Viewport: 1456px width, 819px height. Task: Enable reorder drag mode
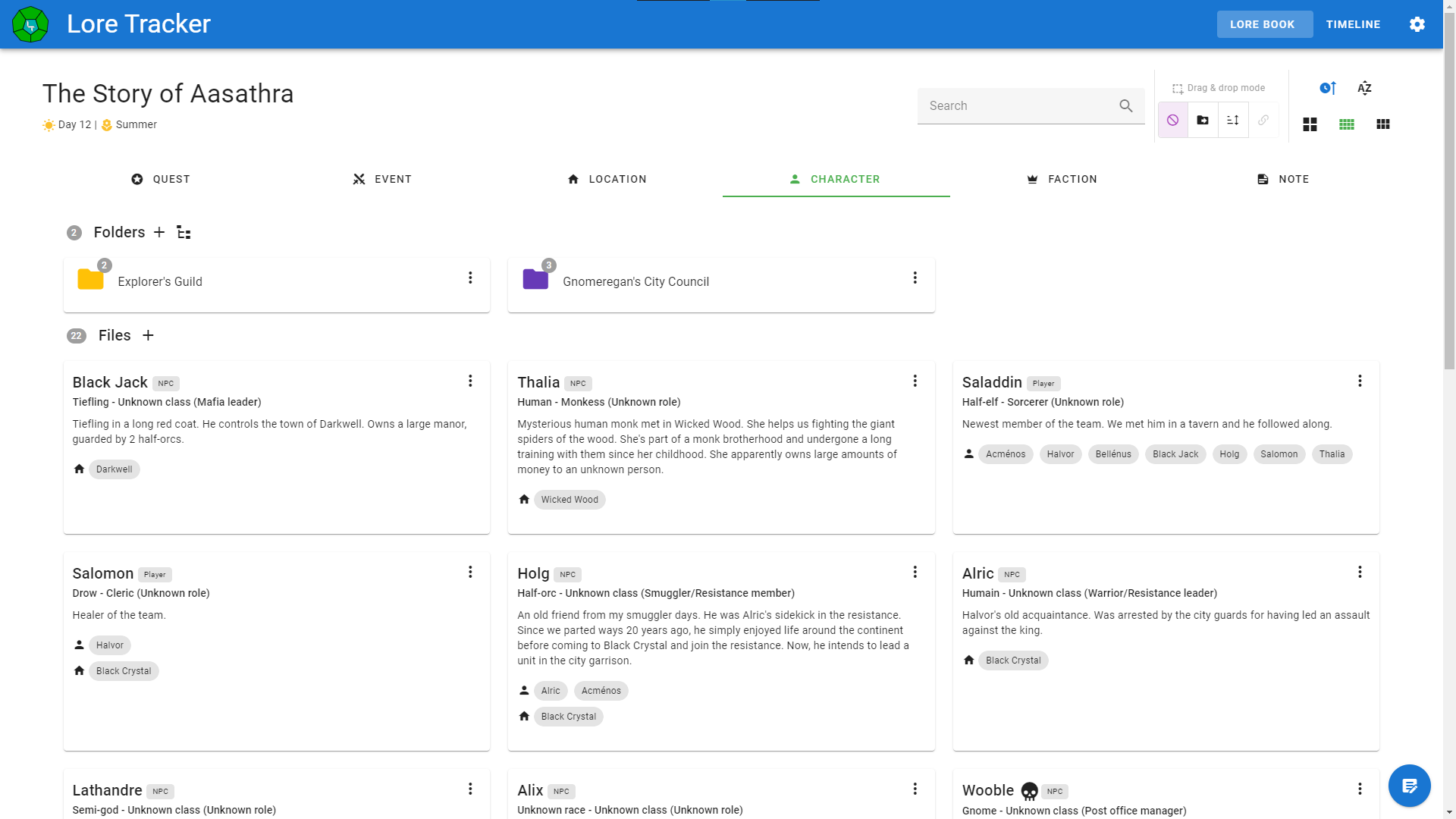[1233, 120]
